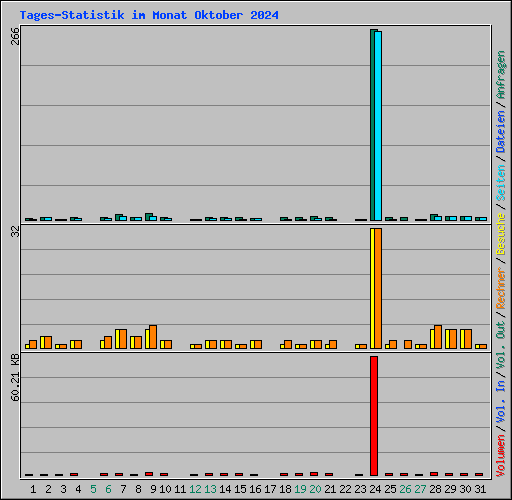Click the 'Vol. Out' legend label

(500, 345)
